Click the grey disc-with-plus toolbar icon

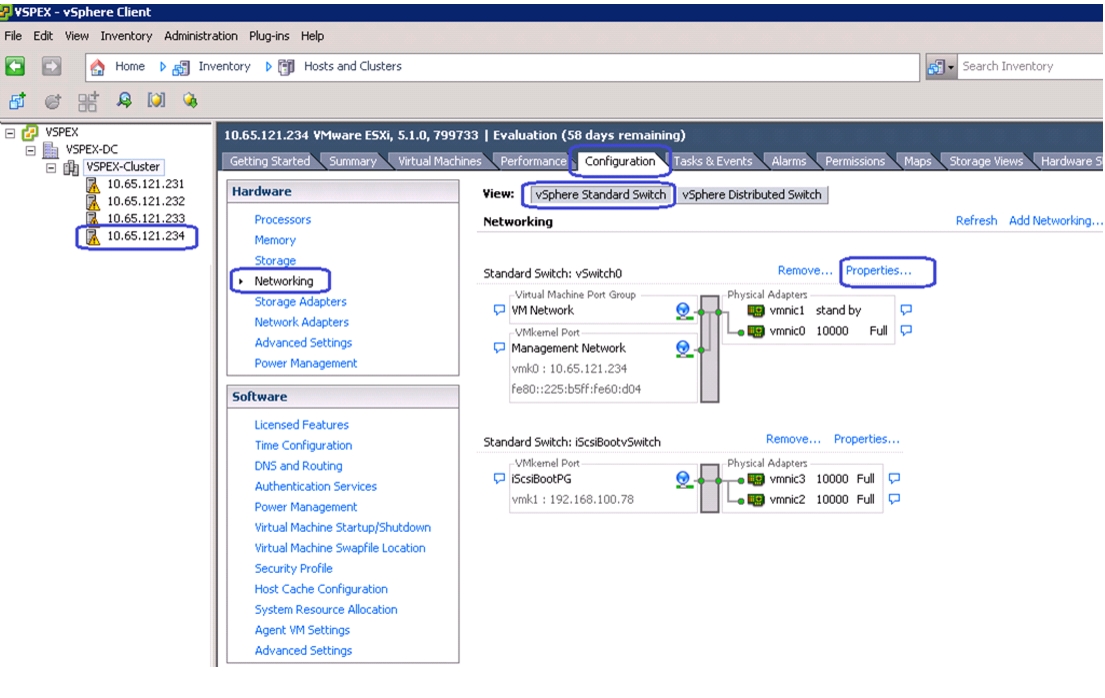(x=53, y=101)
